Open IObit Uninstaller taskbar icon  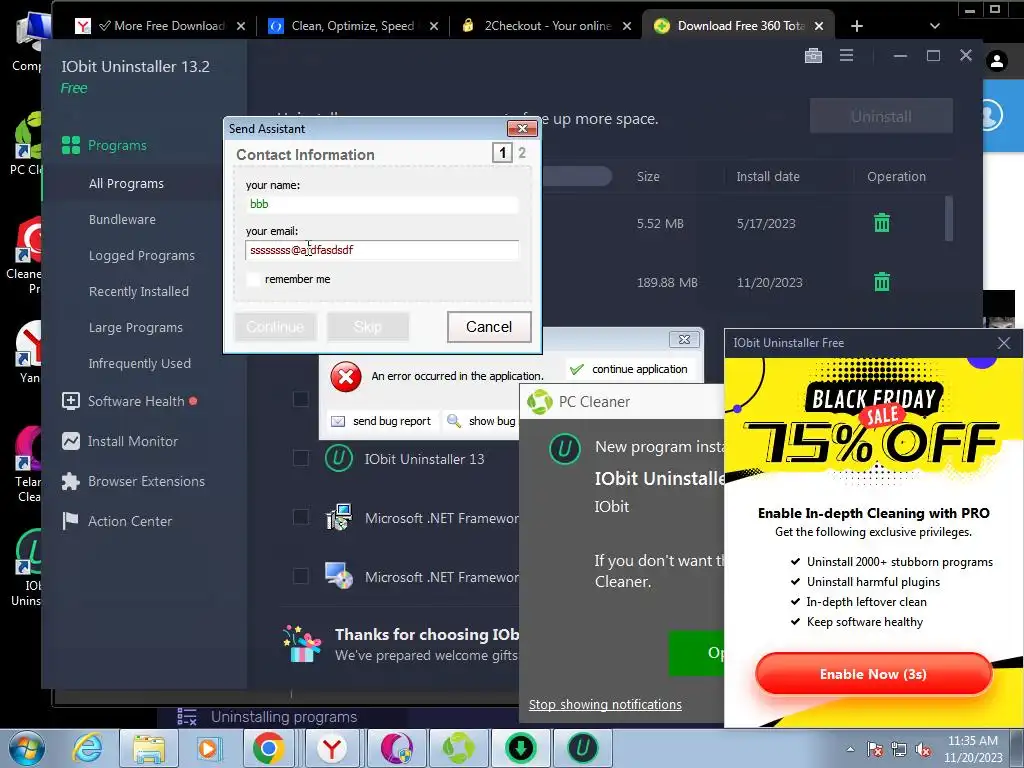pyautogui.click(x=583, y=748)
